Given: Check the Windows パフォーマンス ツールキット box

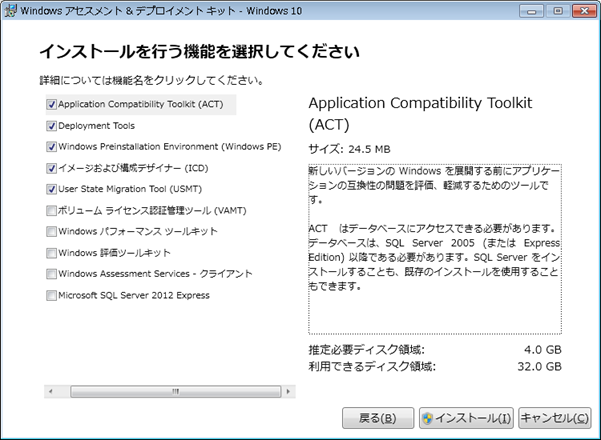Looking at the screenshot, I should 51,231.
